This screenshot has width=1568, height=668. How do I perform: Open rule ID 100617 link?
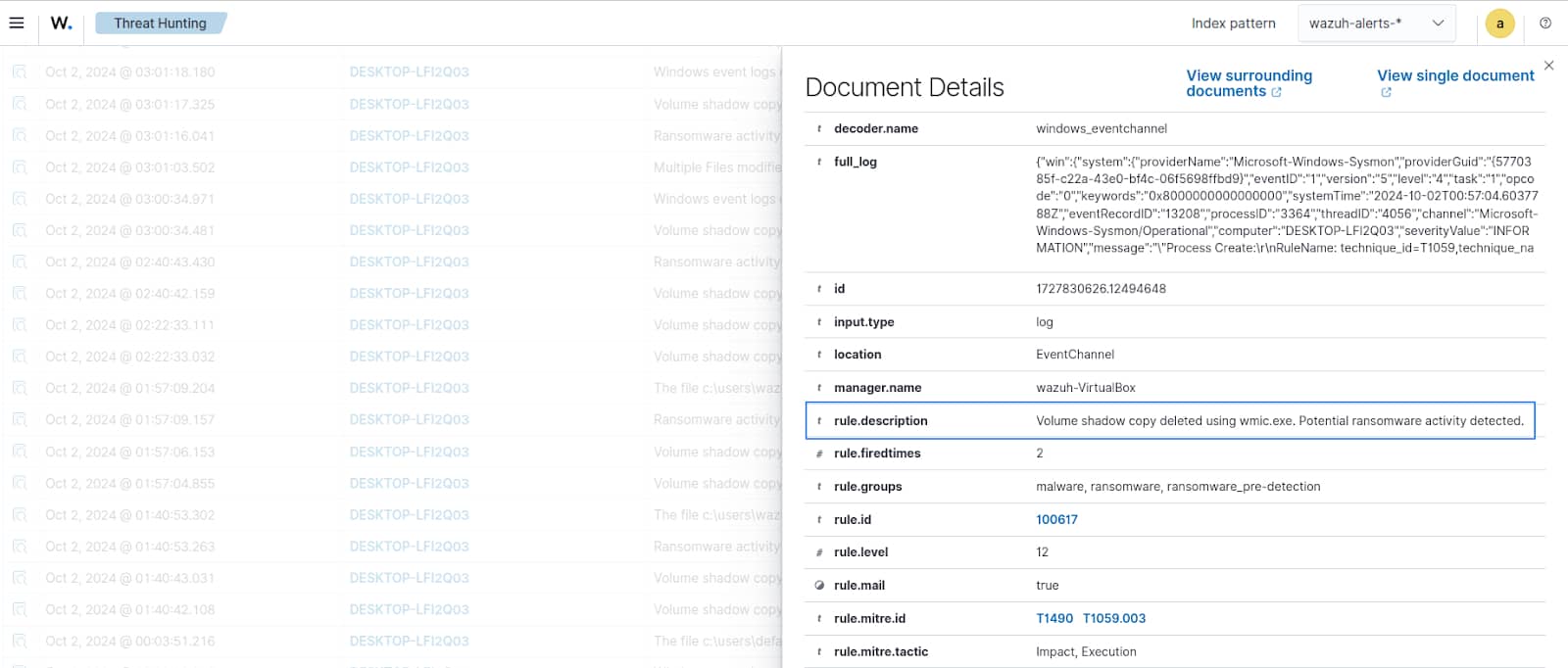click(x=1056, y=520)
